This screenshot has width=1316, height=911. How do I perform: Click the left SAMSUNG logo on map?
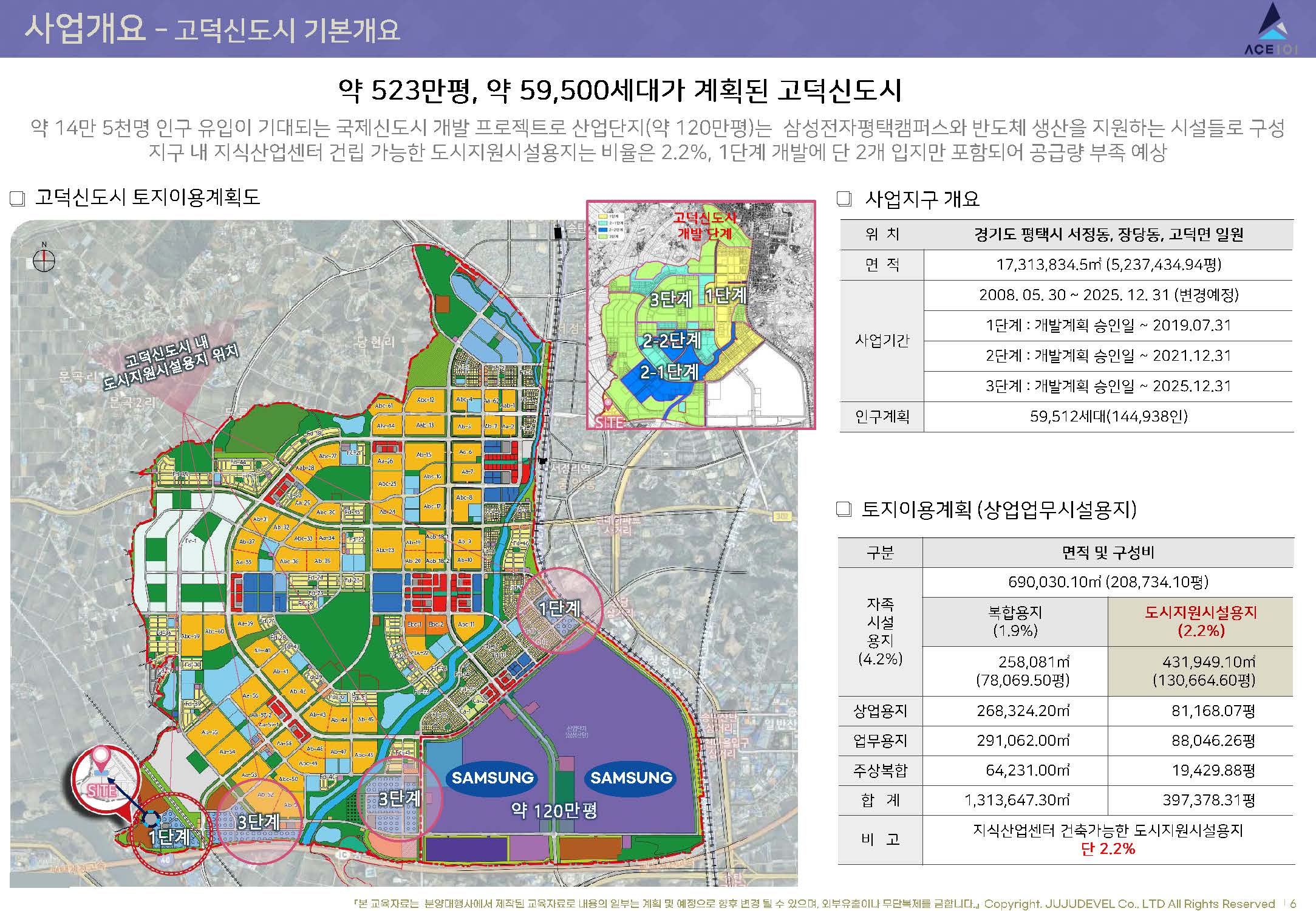coord(493,778)
